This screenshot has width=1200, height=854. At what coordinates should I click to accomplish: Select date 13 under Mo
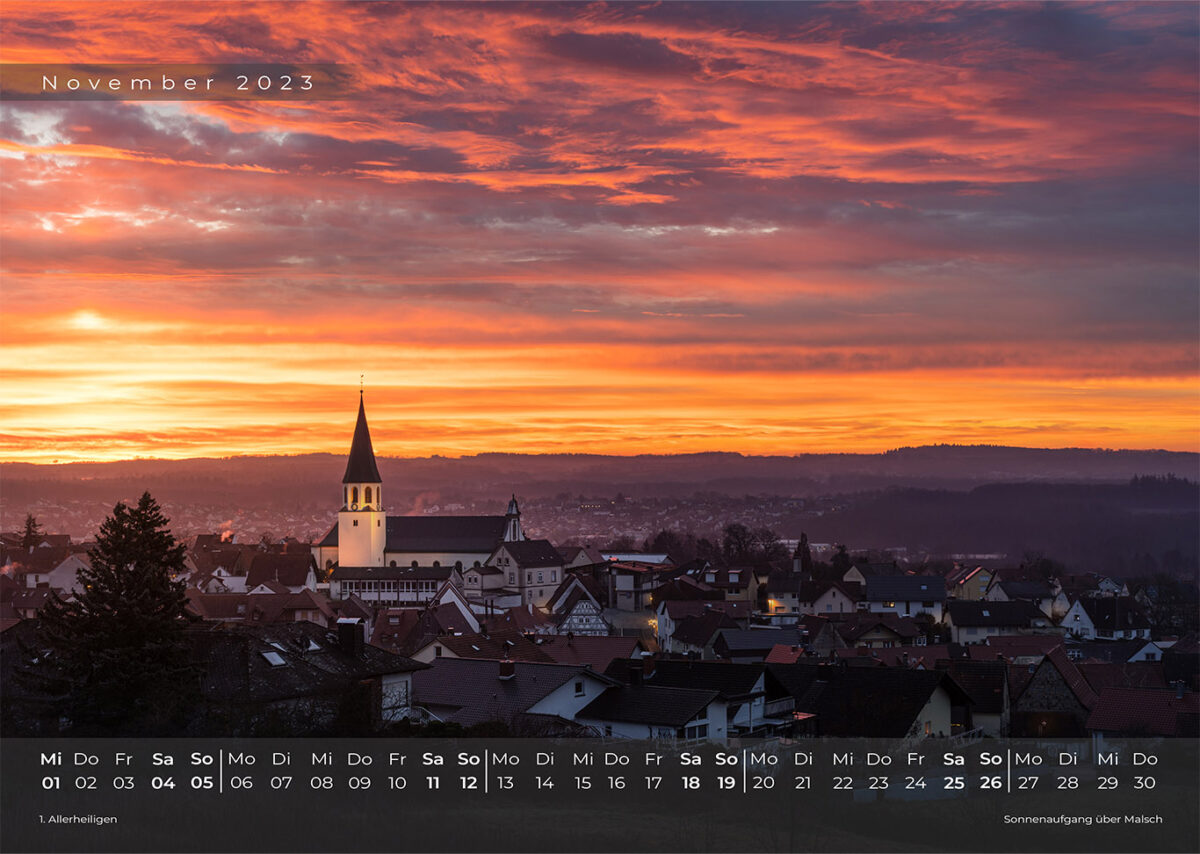506,783
